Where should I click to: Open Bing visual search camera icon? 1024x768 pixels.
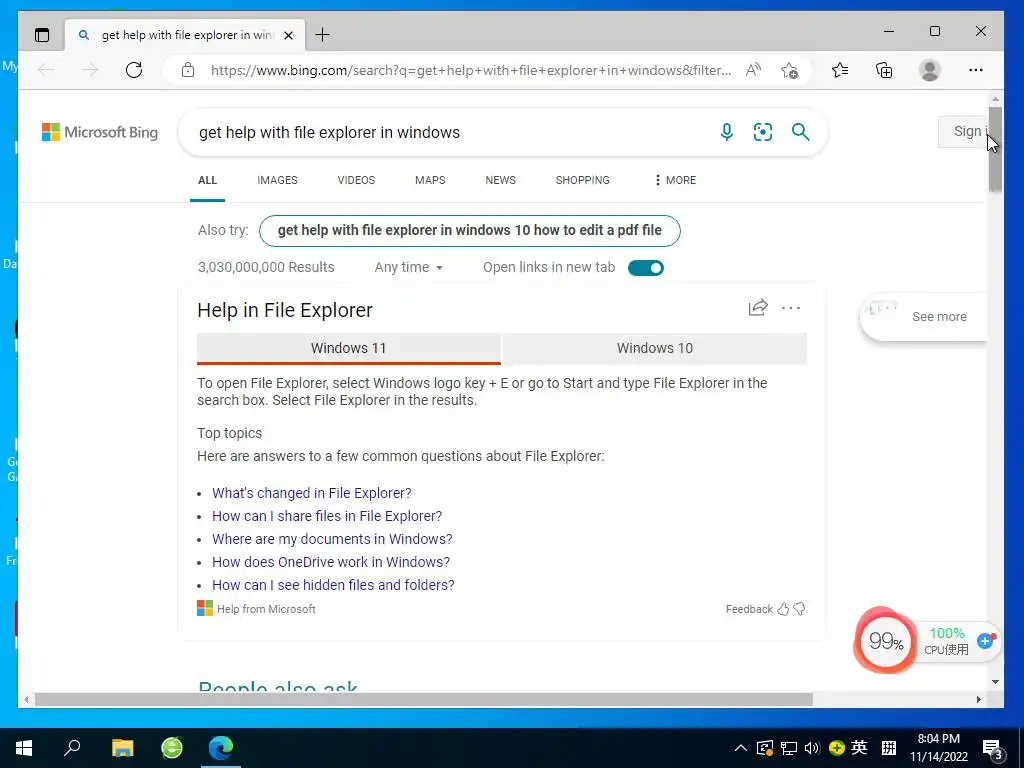[763, 132]
